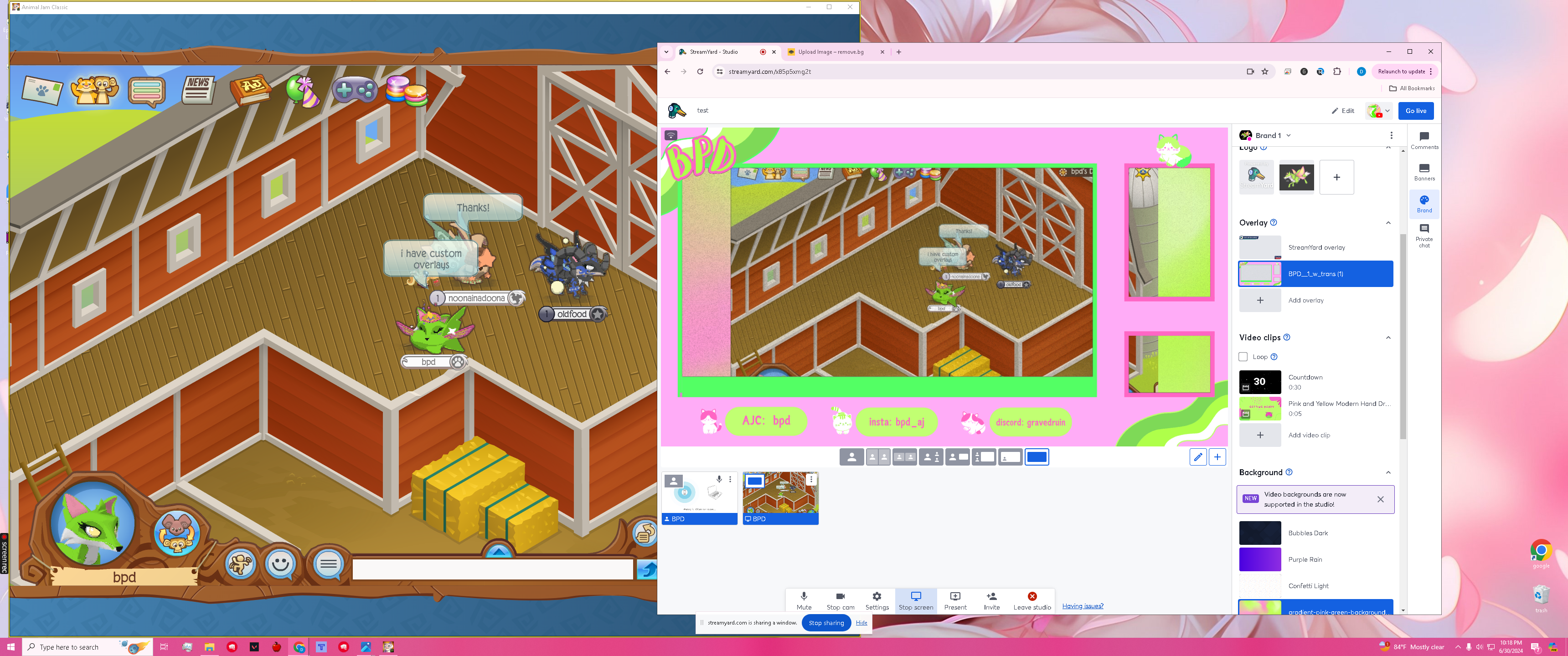This screenshot has width=1568, height=656.
Task: Collapse the Video clips section
Action: coord(1388,338)
